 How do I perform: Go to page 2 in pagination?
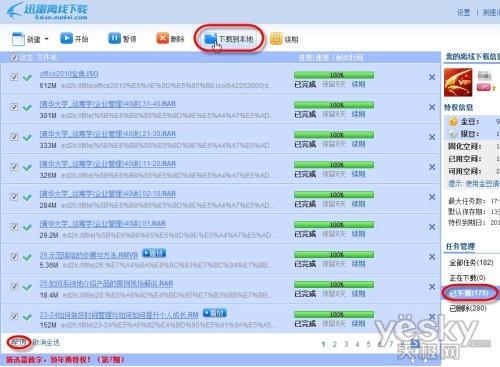335,344
